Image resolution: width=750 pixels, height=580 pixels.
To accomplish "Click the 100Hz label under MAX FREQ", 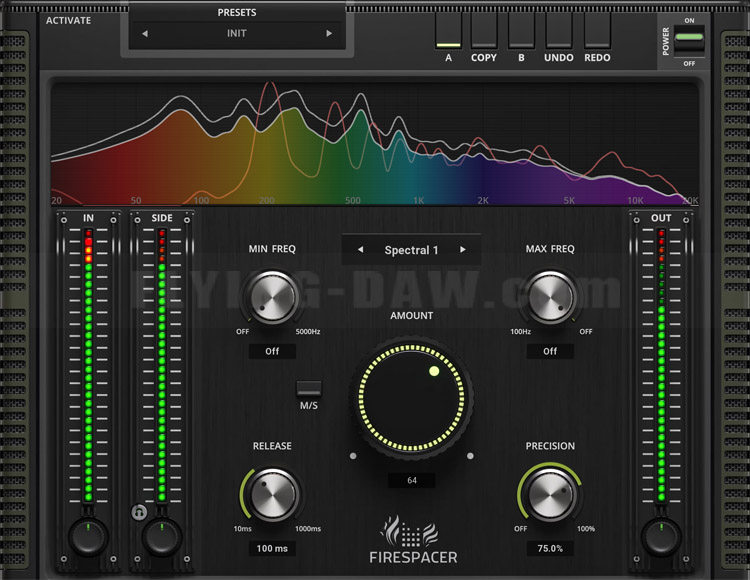I will [520, 331].
